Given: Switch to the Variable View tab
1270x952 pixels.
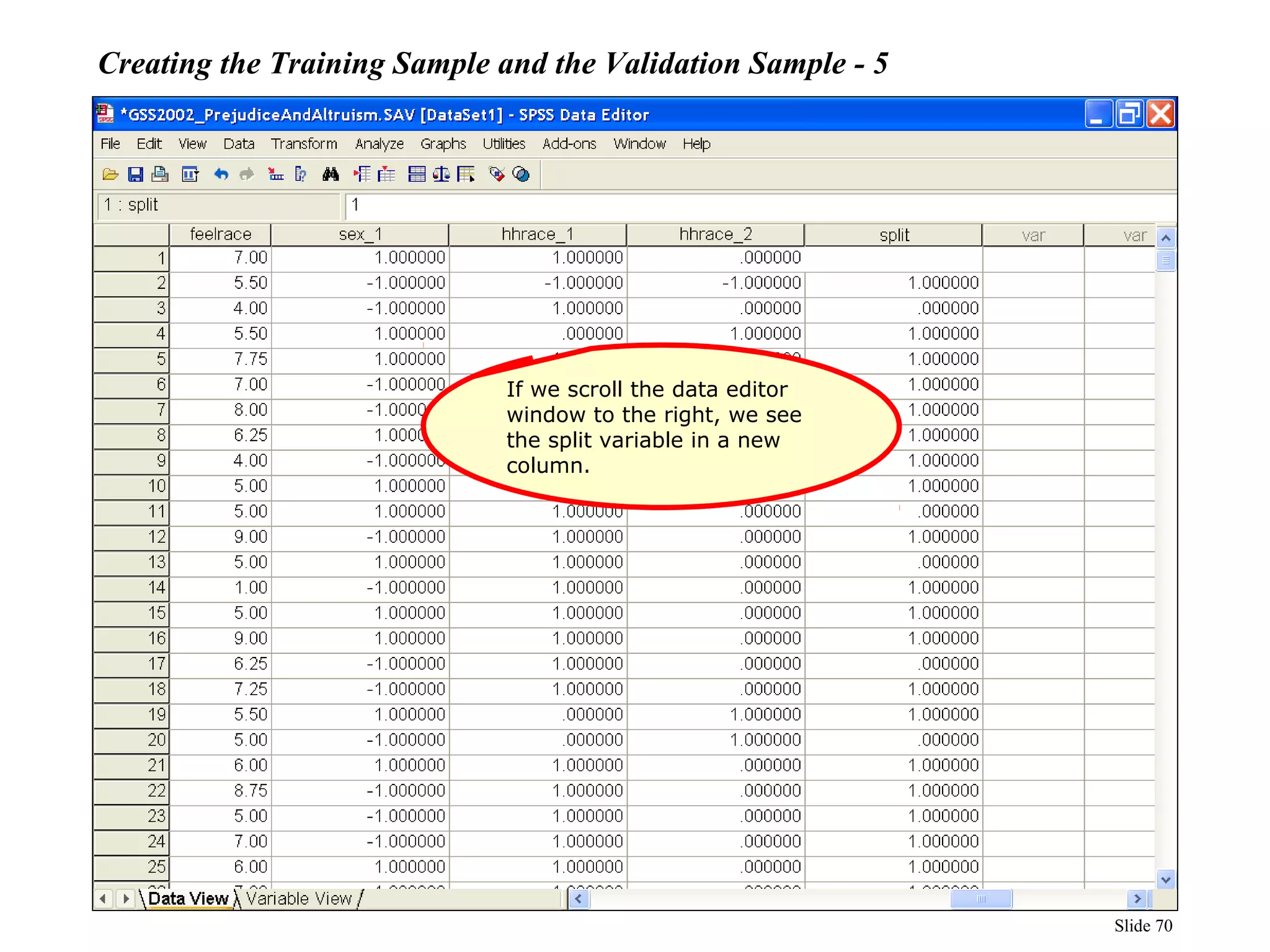Looking at the screenshot, I should pyautogui.click(x=299, y=898).
